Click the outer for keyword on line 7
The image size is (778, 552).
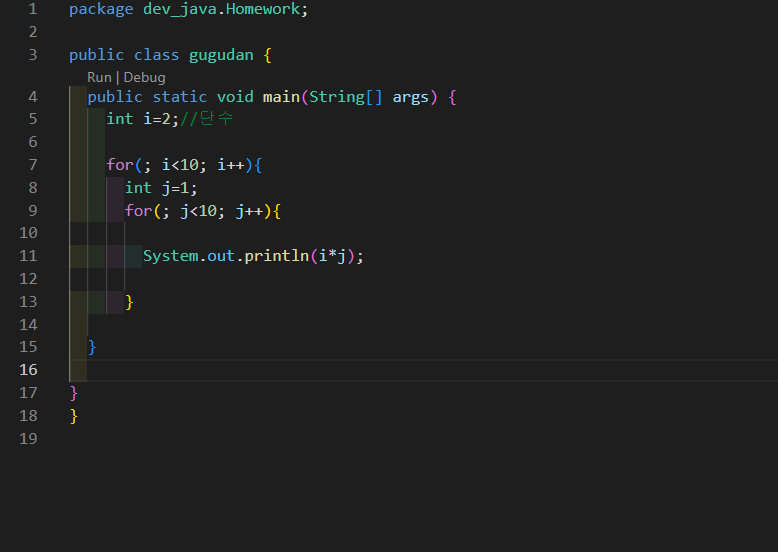click(120, 165)
